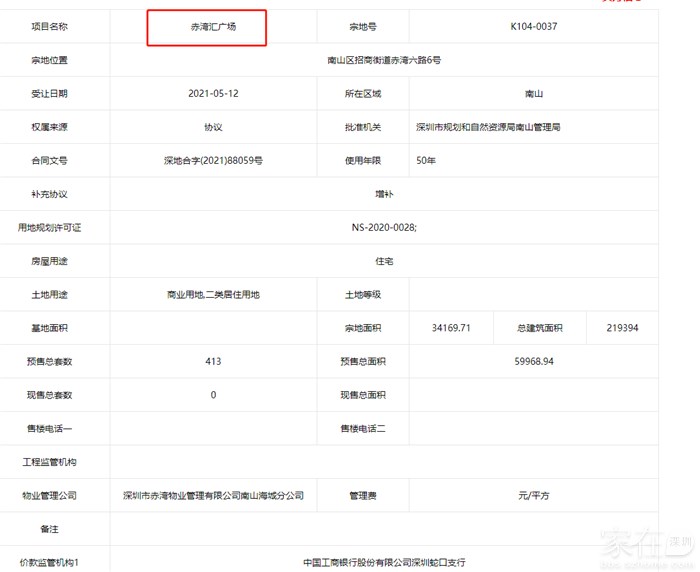Click the supplementary agreement value 增补

point(384,194)
